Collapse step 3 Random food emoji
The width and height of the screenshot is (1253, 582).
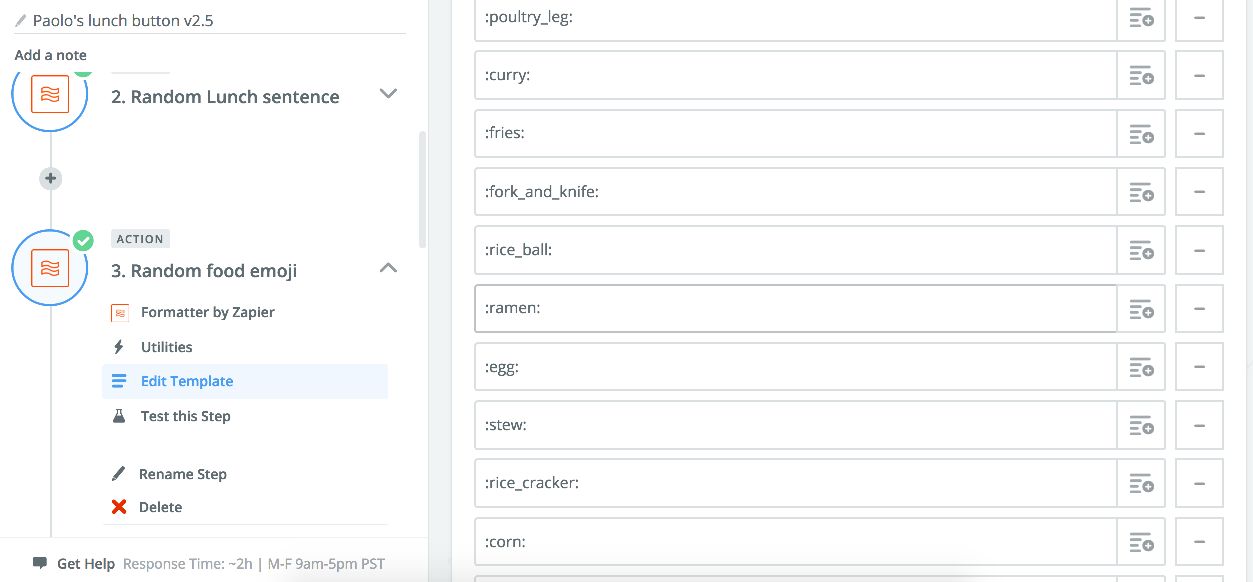click(x=389, y=268)
